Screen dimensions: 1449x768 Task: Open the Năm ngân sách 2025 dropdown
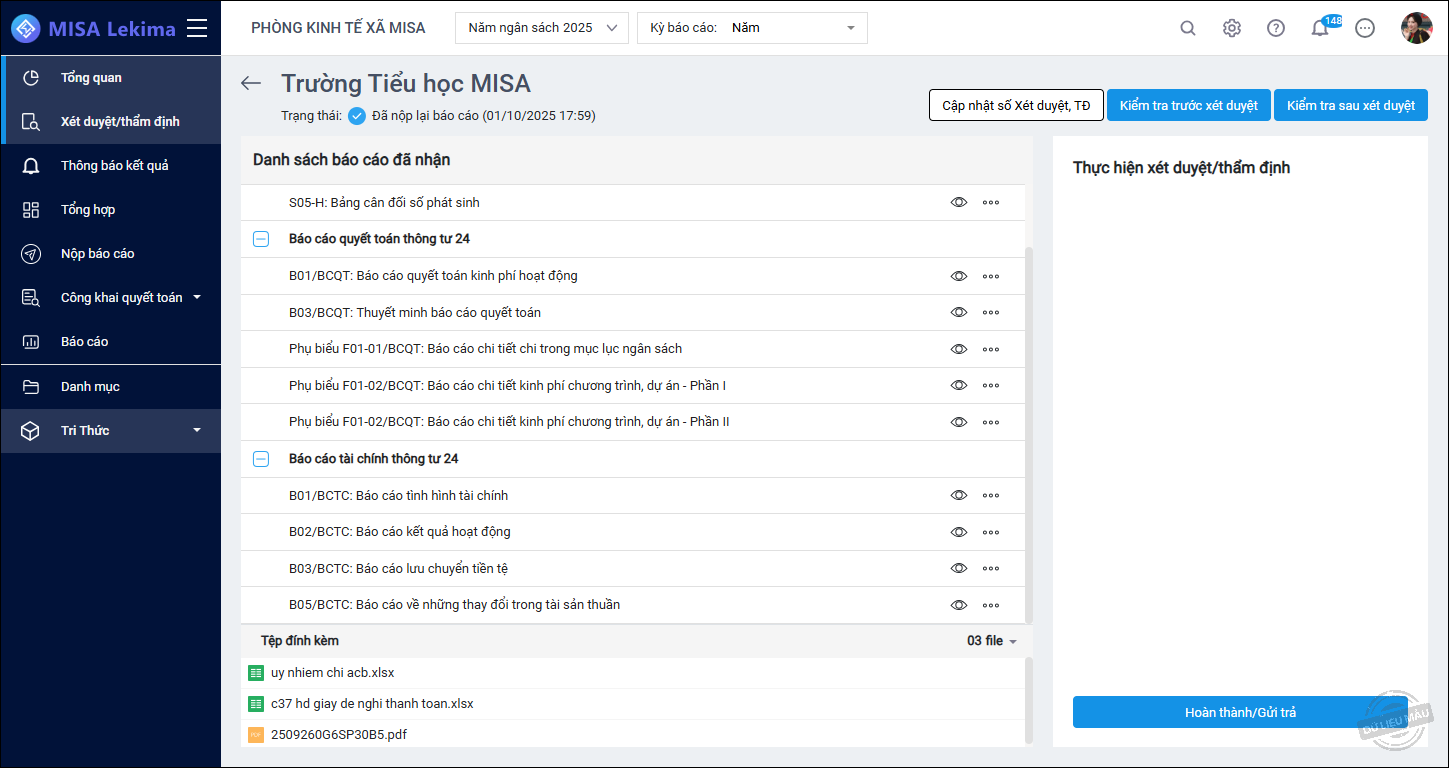click(x=542, y=28)
